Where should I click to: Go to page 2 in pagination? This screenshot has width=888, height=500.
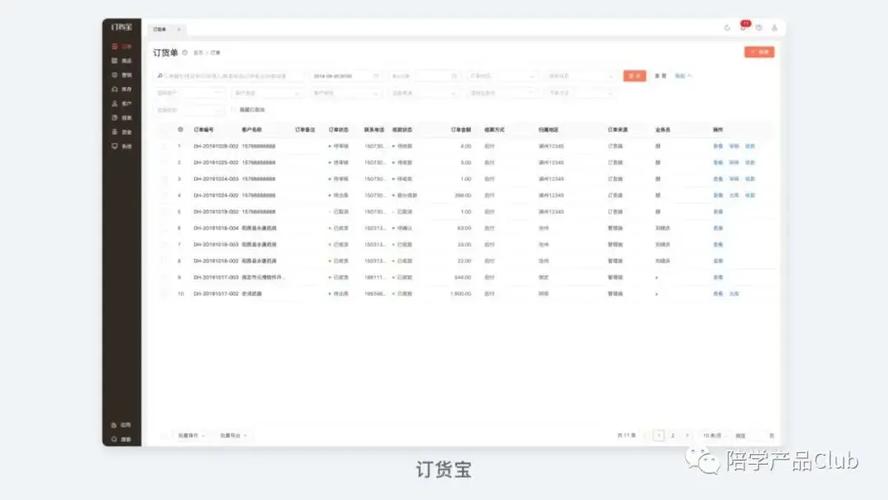click(673, 436)
